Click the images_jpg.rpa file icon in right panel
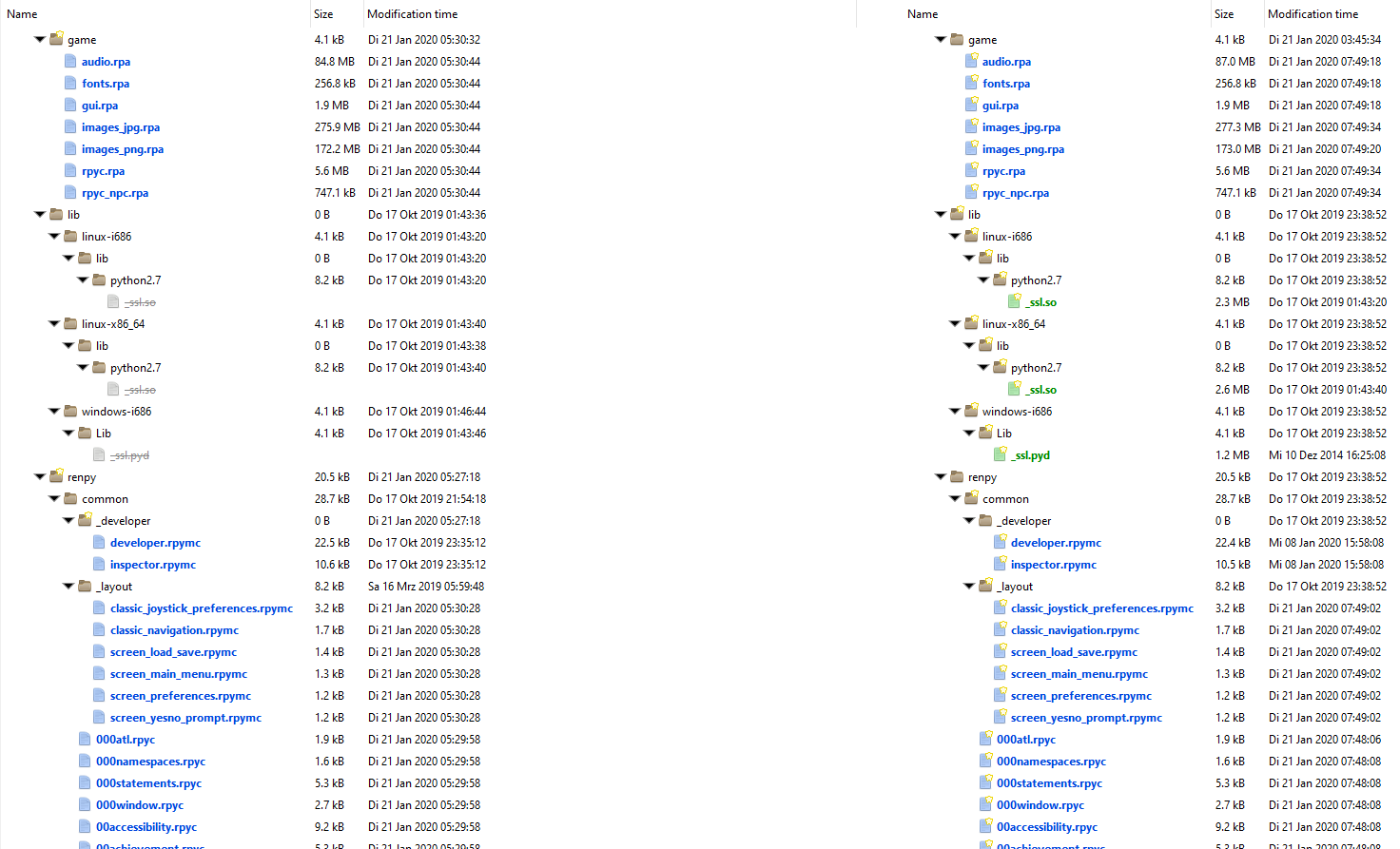1400x849 pixels. [x=971, y=126]
